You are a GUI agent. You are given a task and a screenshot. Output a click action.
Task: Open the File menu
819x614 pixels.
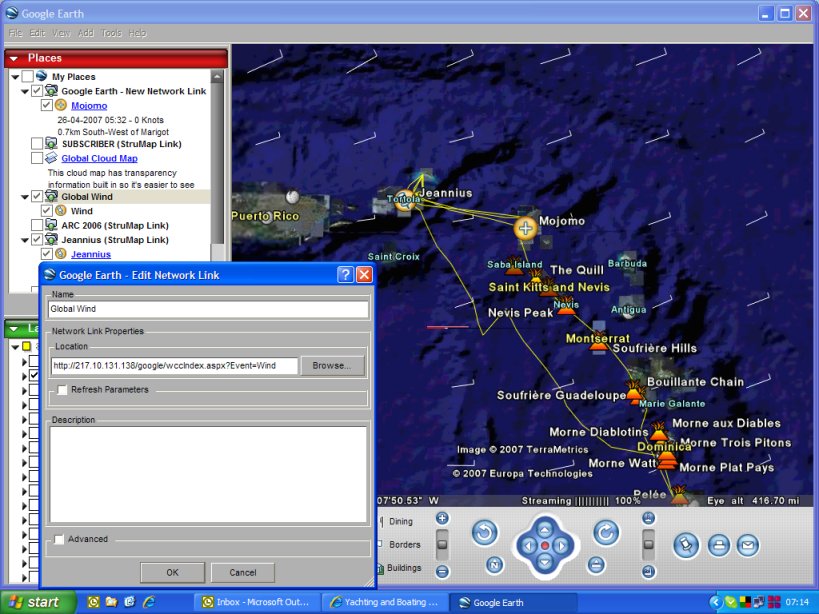click(15, 33)
